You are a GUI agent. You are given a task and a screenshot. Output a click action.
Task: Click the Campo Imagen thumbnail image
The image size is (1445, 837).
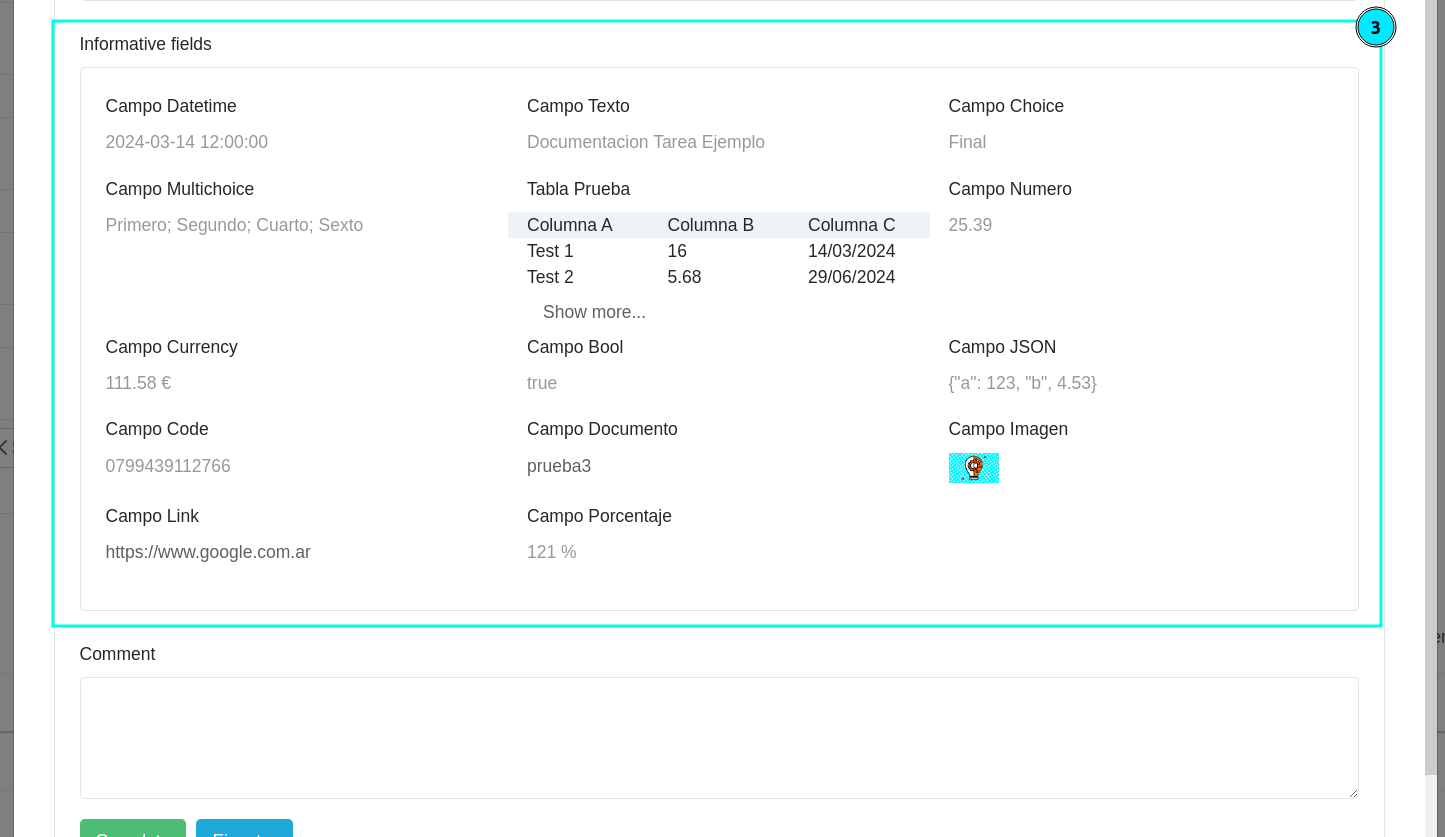973,468
